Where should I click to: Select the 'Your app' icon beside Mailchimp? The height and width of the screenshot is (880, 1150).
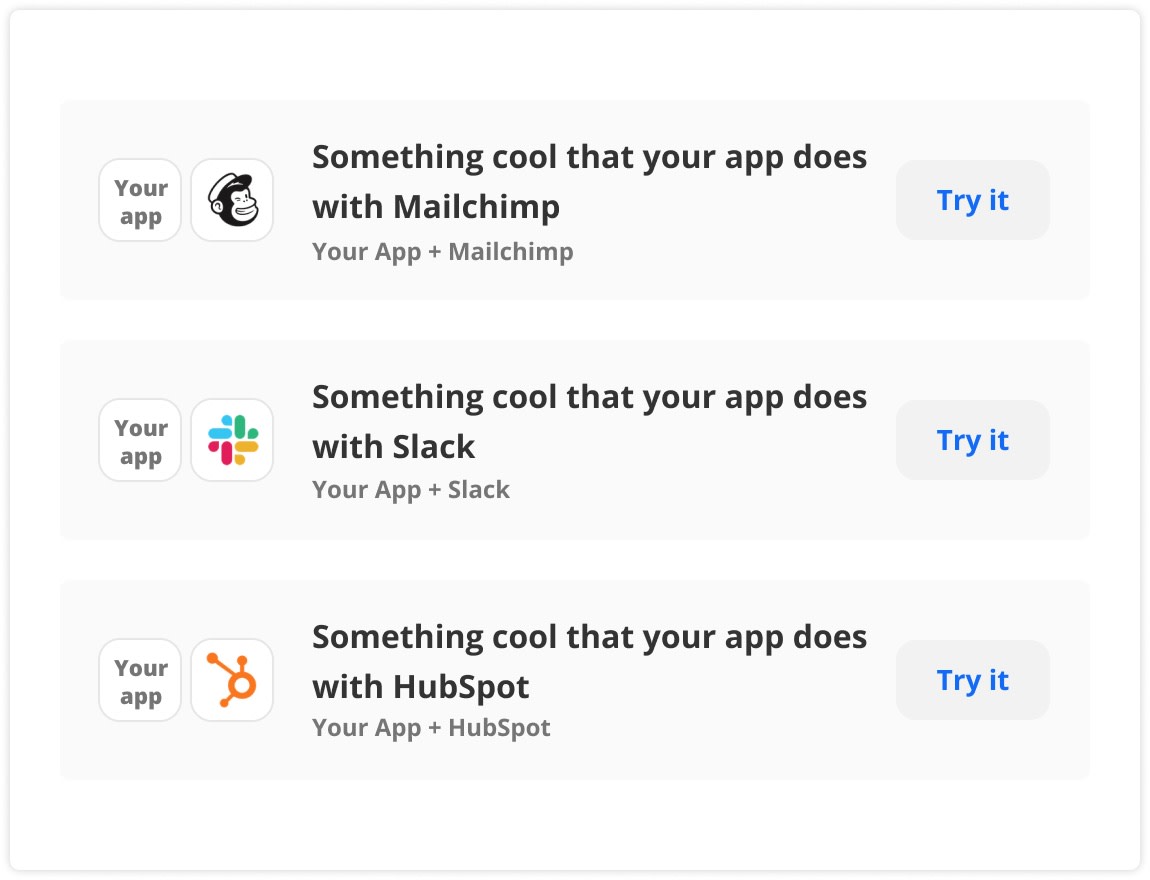140,200
